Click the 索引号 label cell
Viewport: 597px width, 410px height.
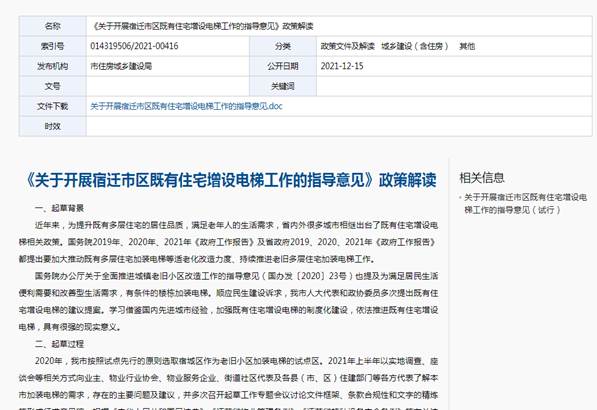53,46
